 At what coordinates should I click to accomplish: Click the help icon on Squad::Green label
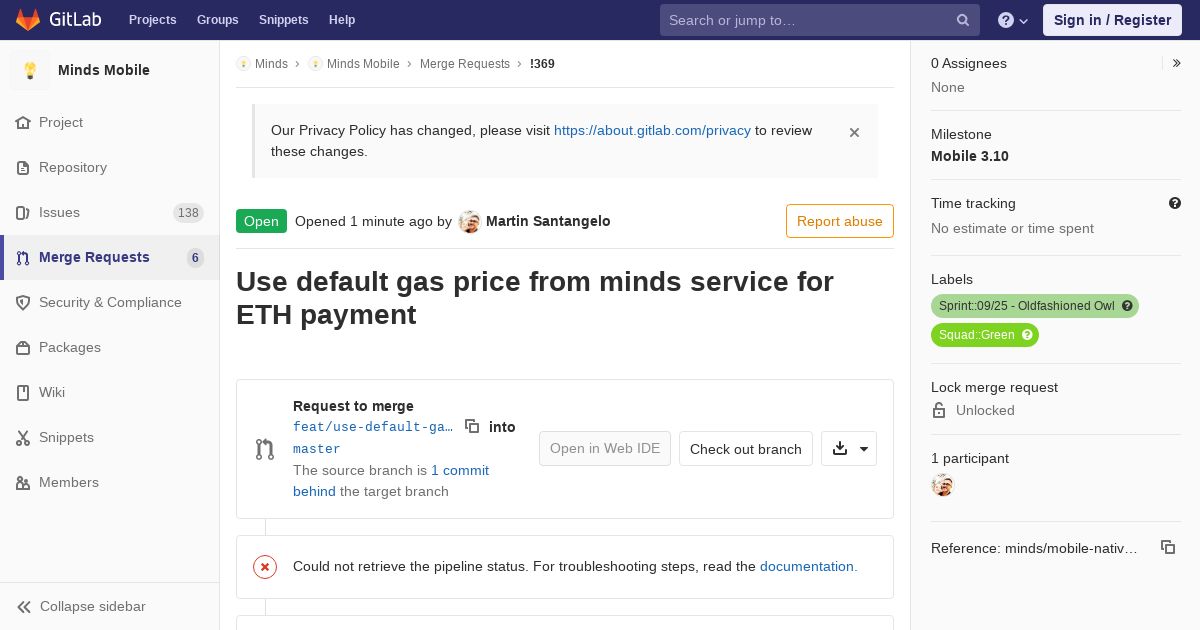coord(1027,335)
